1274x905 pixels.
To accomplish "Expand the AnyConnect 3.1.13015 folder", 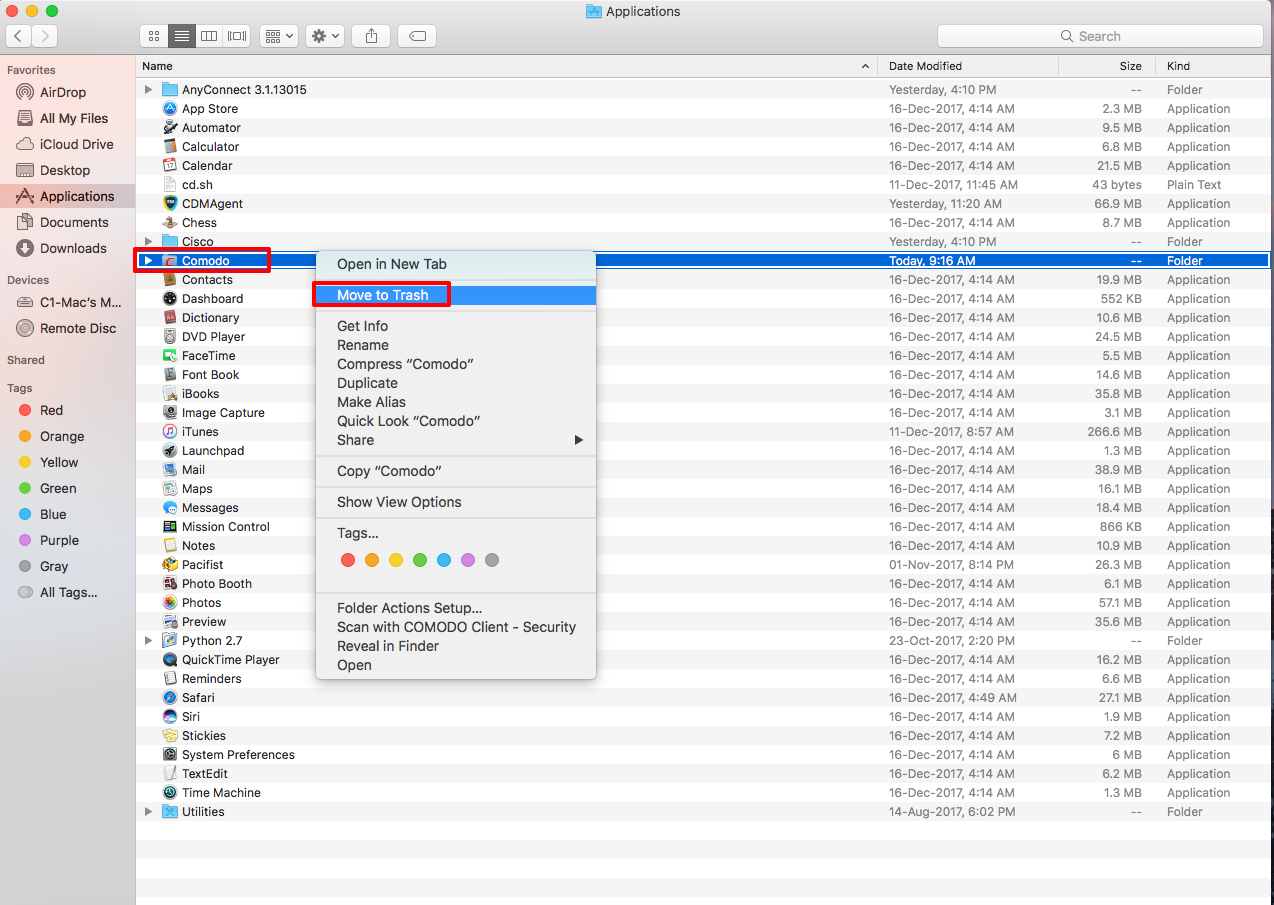I will (149, 90).
